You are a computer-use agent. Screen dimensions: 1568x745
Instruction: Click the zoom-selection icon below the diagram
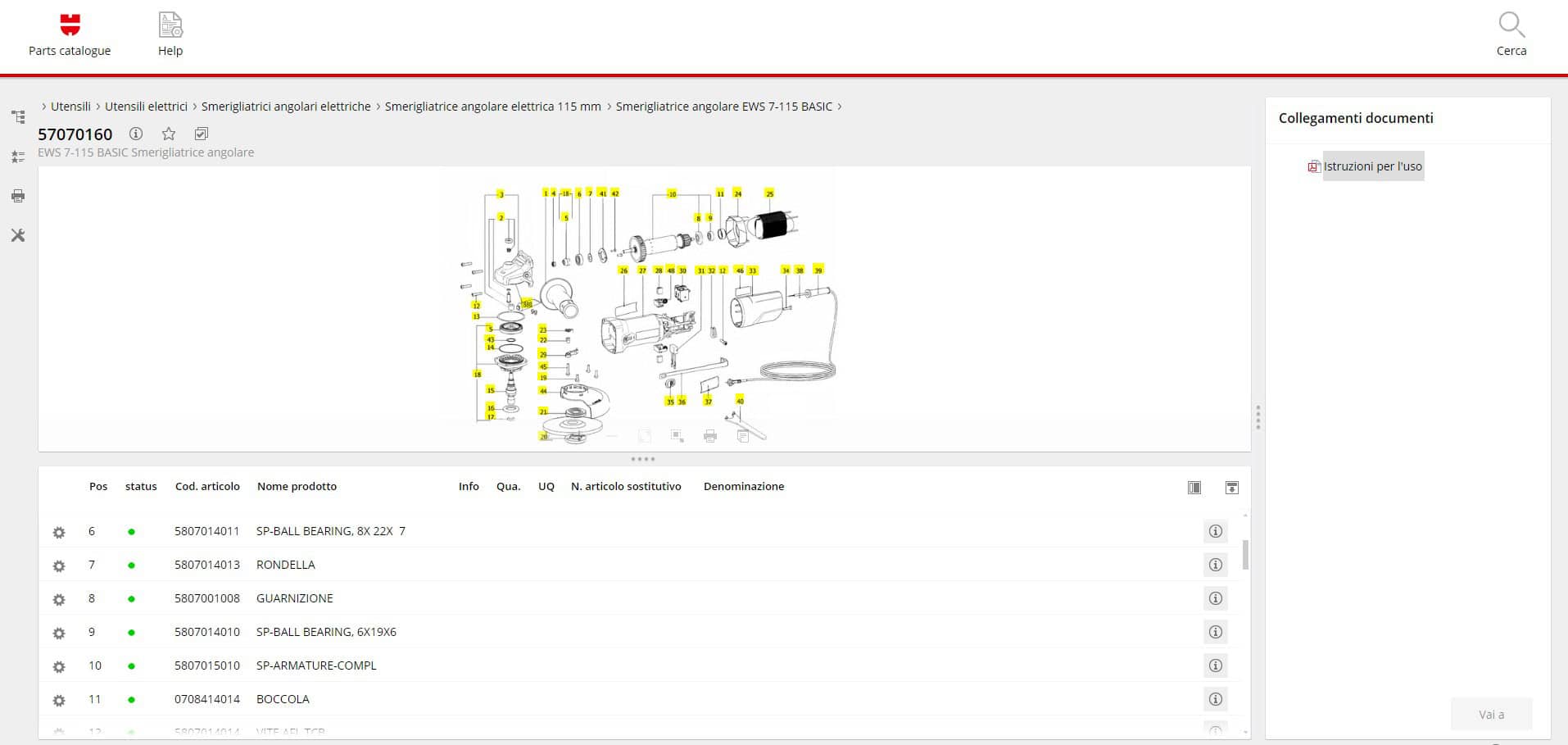tap(678, 436)
